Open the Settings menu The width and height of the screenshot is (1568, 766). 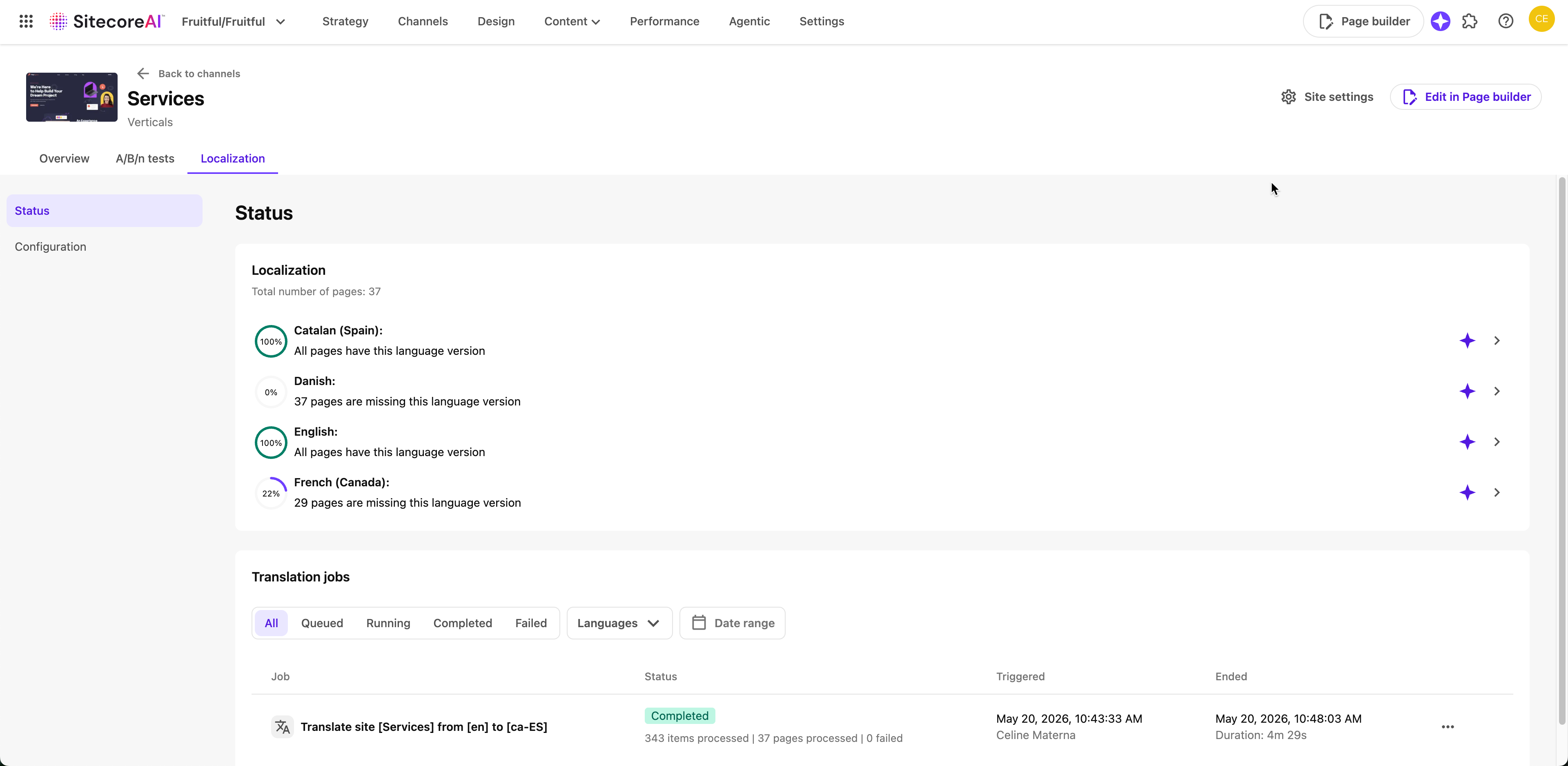click(821, 21)
